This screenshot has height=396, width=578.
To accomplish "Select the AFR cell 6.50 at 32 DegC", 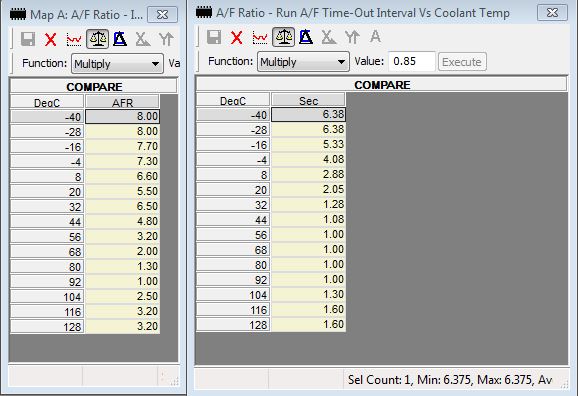I will [x=122, y=206].
